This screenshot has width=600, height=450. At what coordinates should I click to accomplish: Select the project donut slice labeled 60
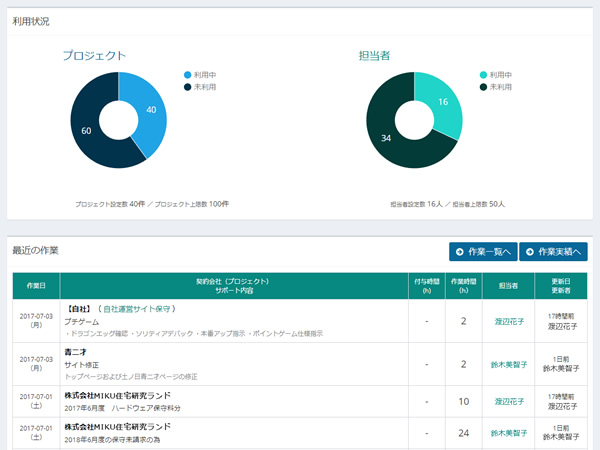(88, 130)
